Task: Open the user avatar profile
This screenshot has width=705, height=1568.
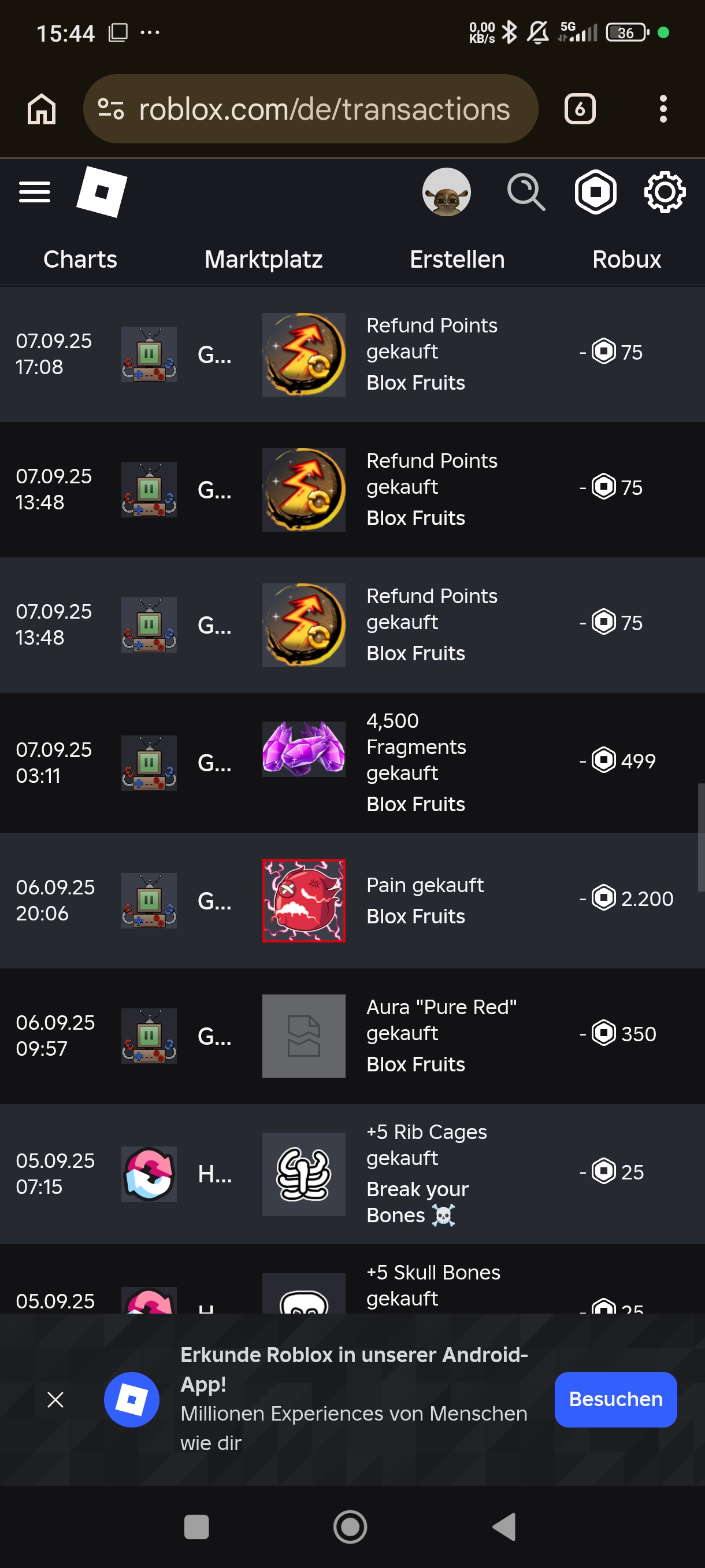Action: [x=446, y=193]
